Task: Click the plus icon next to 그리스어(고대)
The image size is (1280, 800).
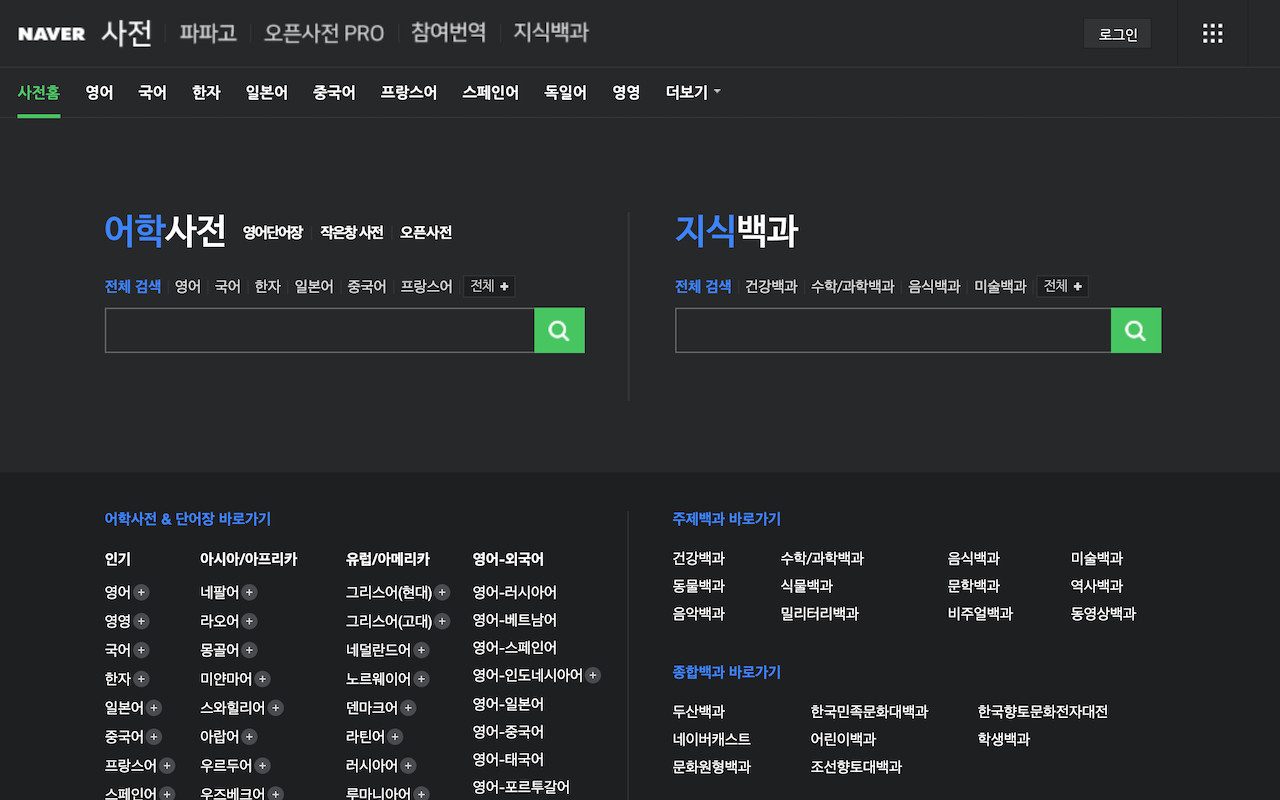Action: 443,621
